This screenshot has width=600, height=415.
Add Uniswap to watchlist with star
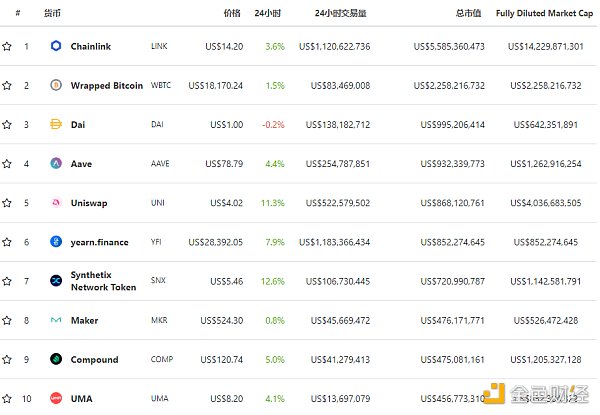tap(7, 203)
